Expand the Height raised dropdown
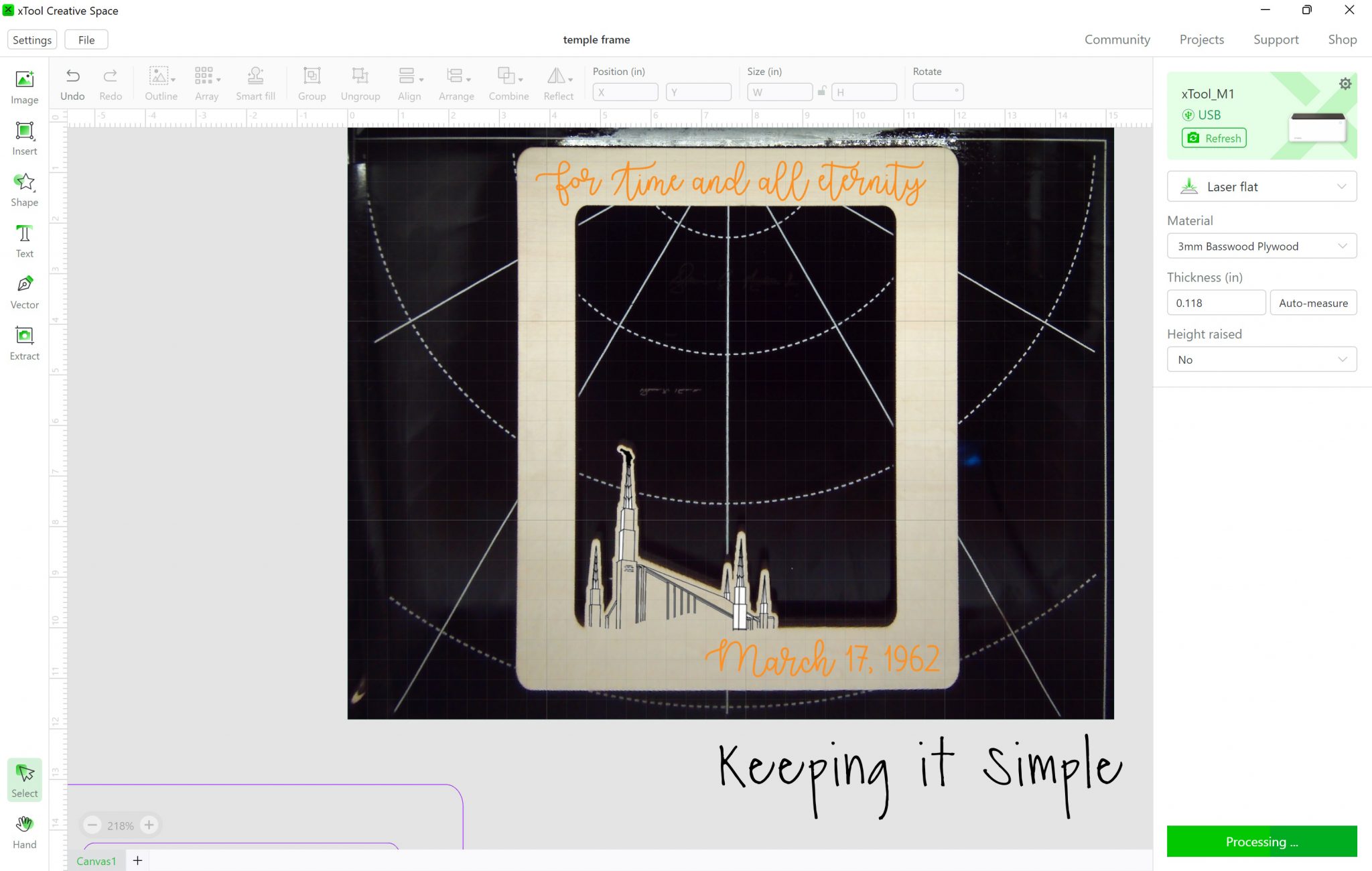The height and width of the screenshot is (871, 1372). tap(1261, 359)
